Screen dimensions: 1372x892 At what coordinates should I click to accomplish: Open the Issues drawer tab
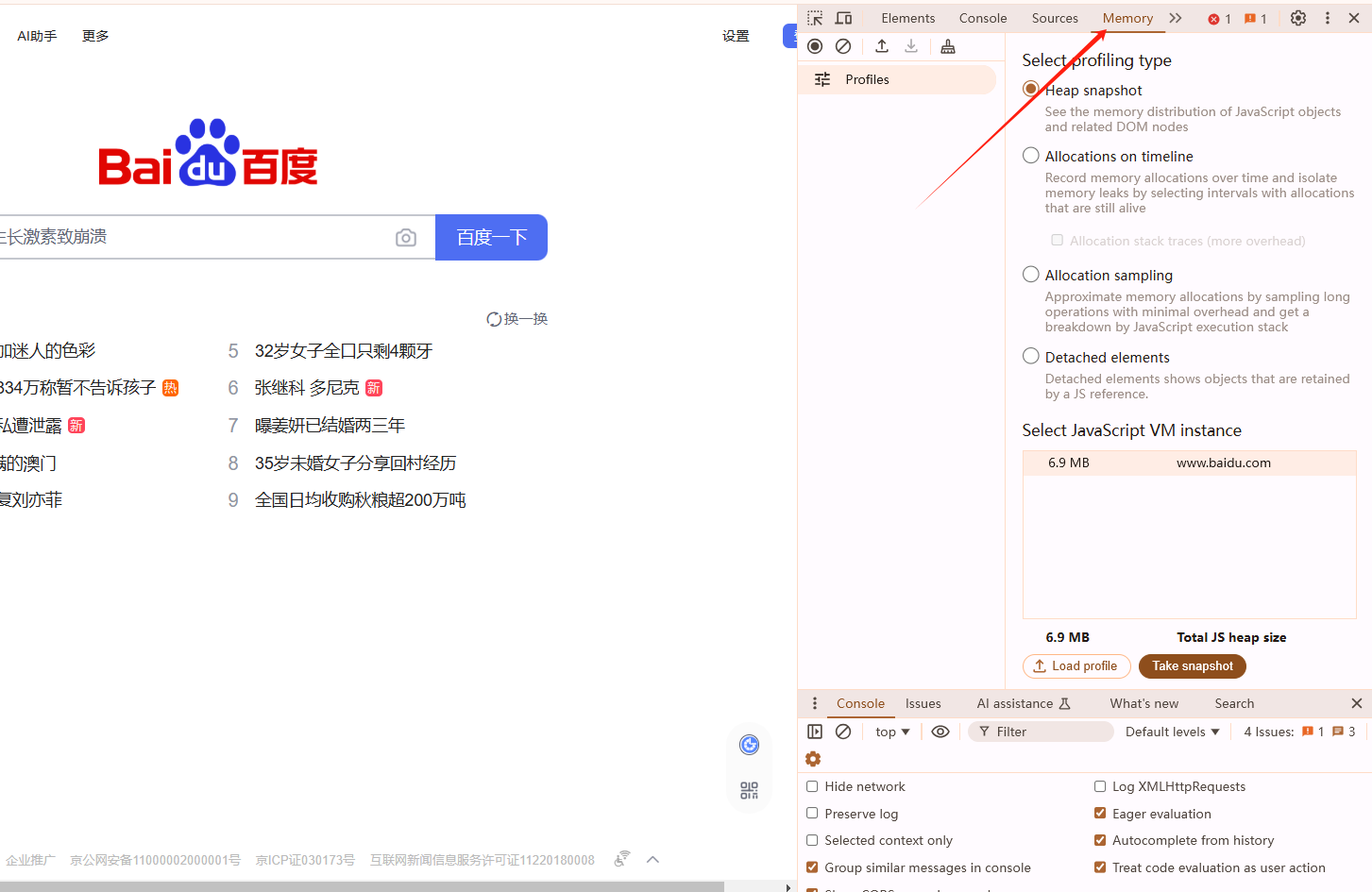[x=923, y=703]
